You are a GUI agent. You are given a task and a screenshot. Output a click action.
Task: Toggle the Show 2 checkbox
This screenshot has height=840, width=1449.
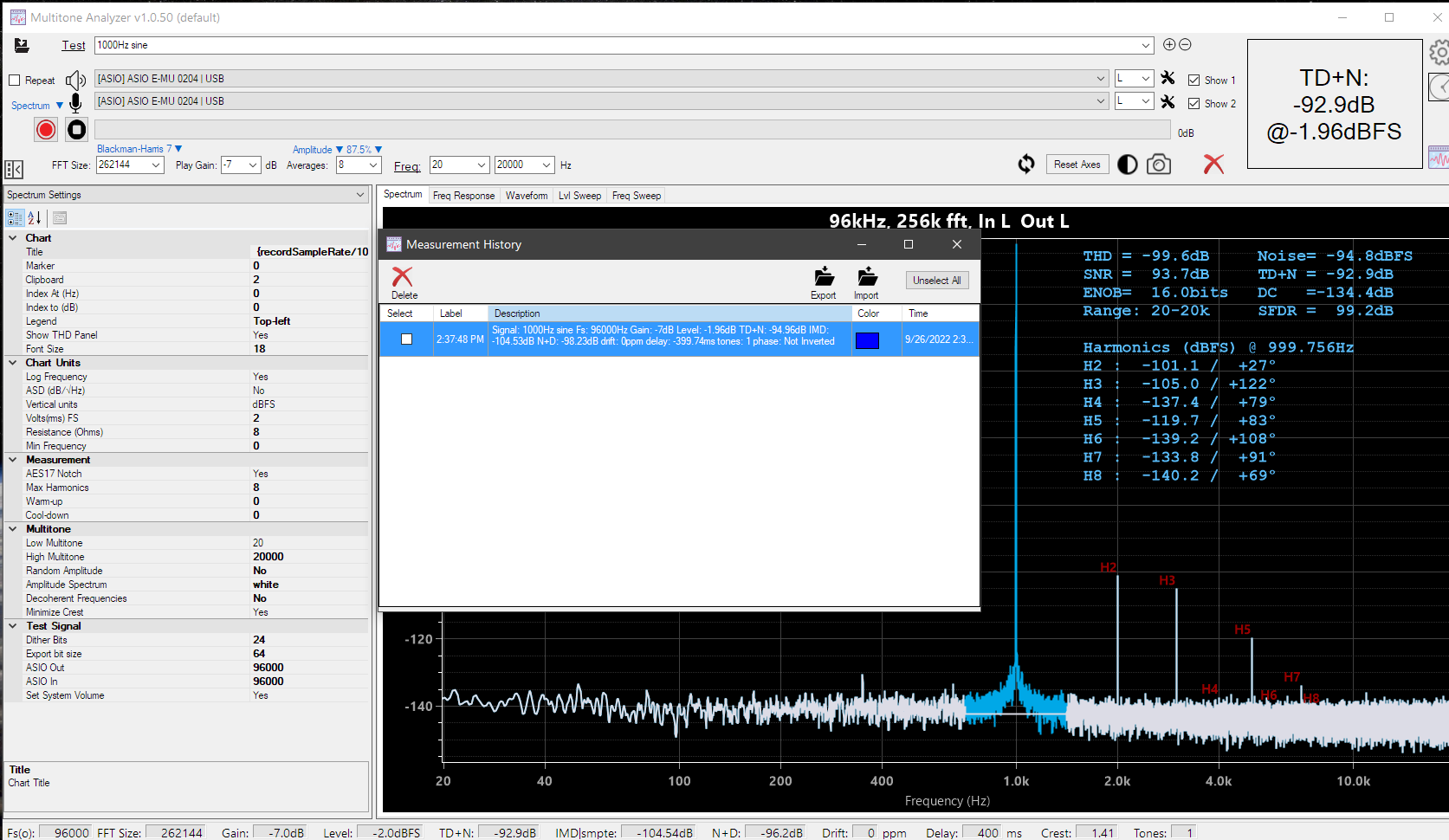1193,103
